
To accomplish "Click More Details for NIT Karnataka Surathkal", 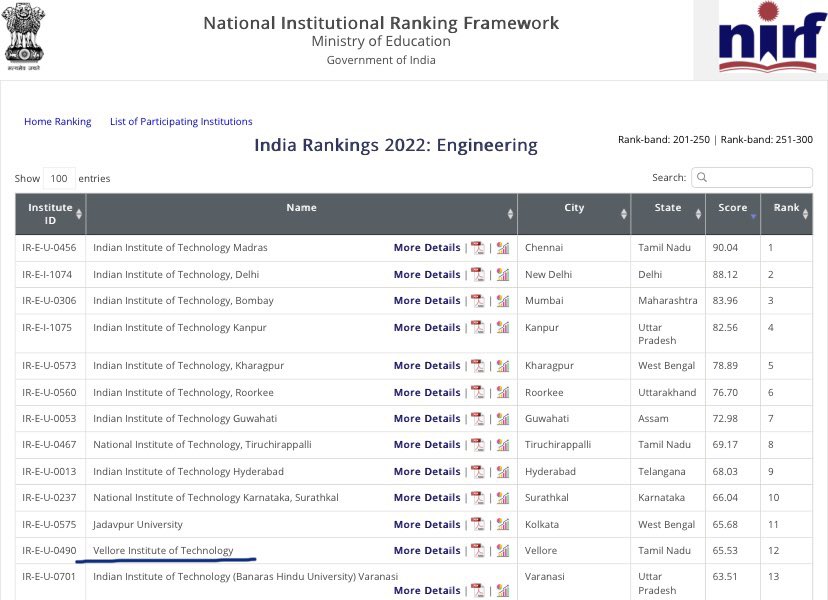I will point(427,498).
